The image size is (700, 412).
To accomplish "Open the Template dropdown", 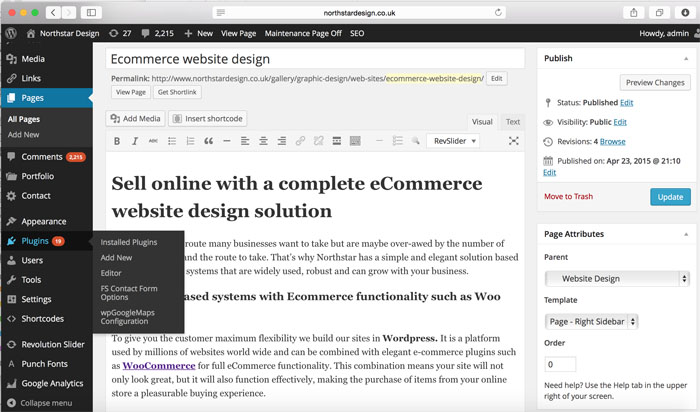I will click(591, 321).
